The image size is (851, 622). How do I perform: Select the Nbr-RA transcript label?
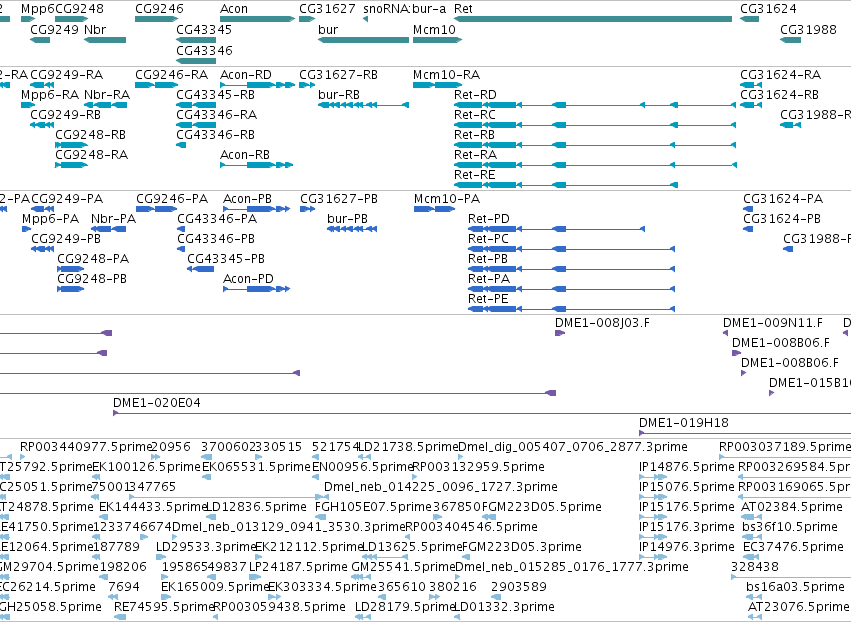tap(107, 95)
